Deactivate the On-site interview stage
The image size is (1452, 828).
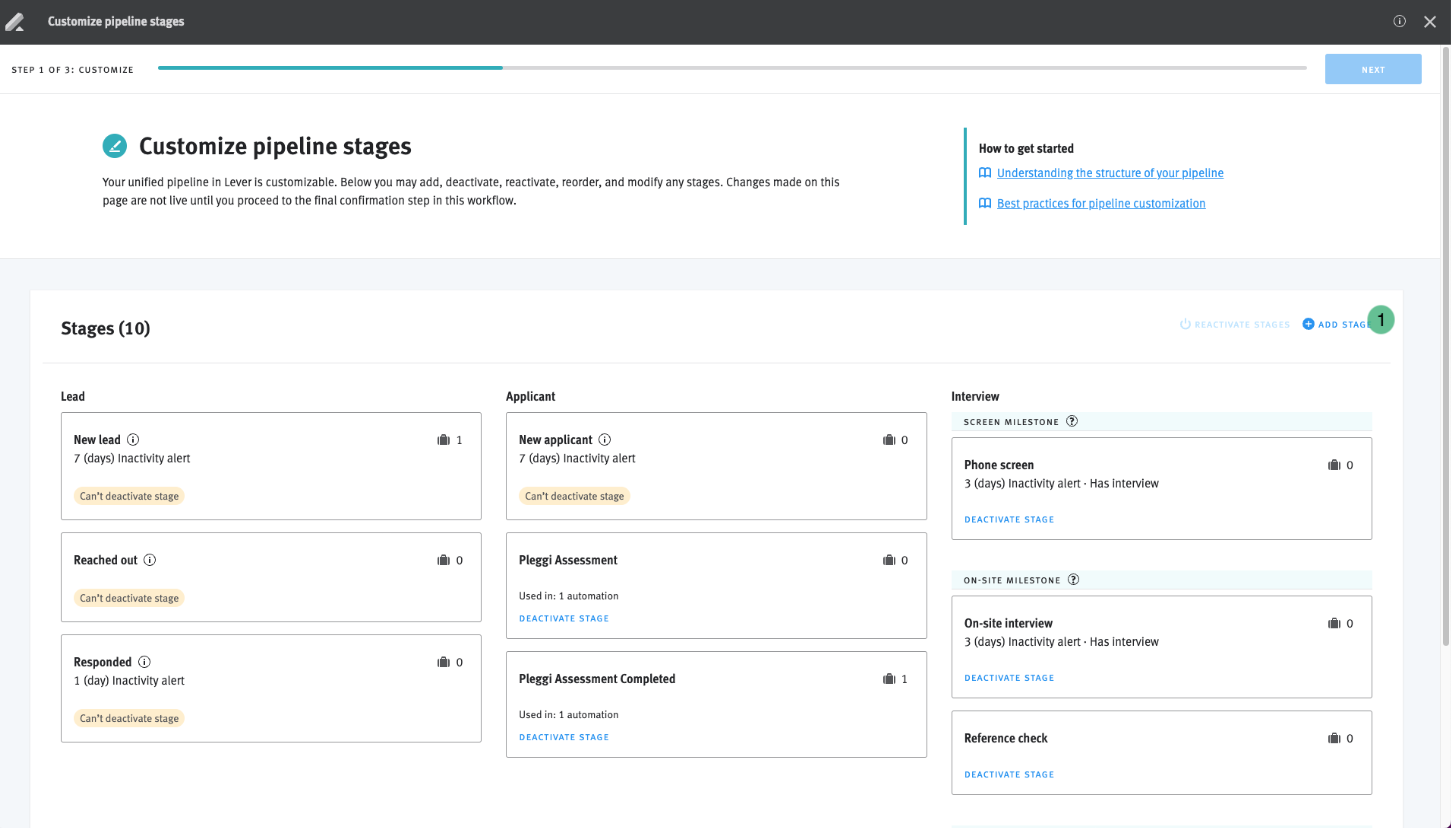click(1008, 678)
